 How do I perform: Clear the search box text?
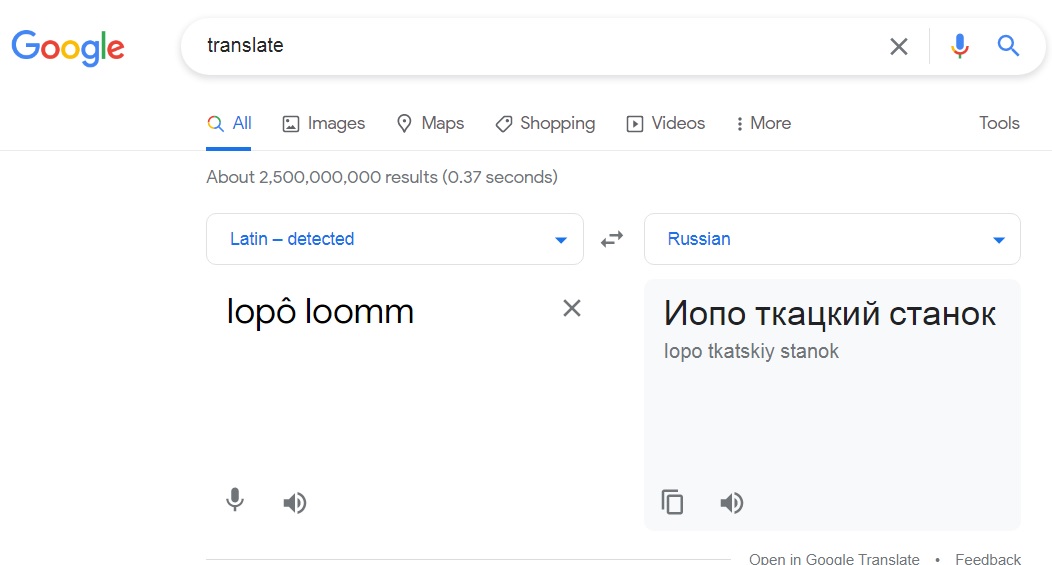tap(899, 46)
